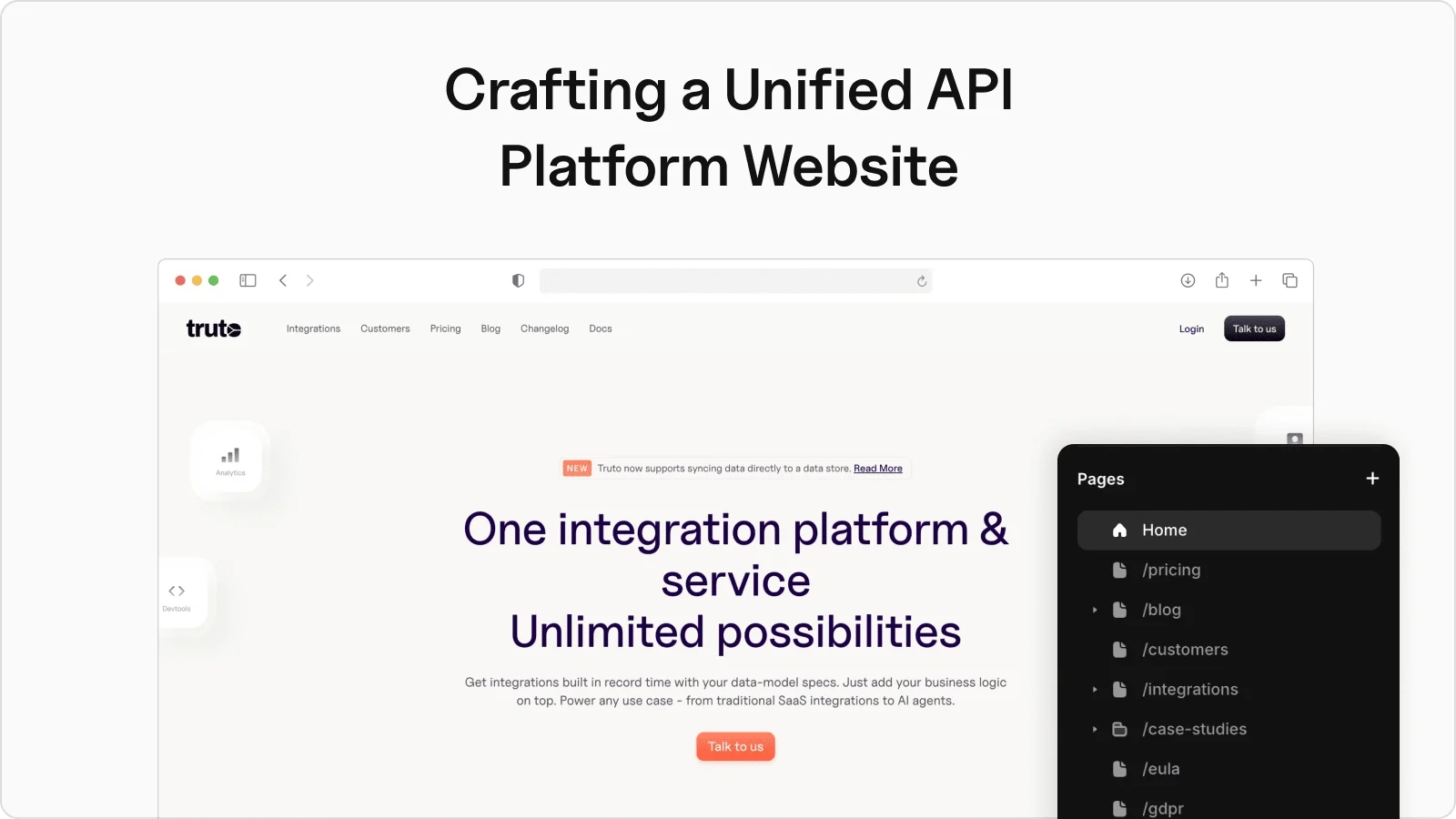Select the /eula text in Pages
Viewport: 1456px width, 819px height.
[1161, 769]
